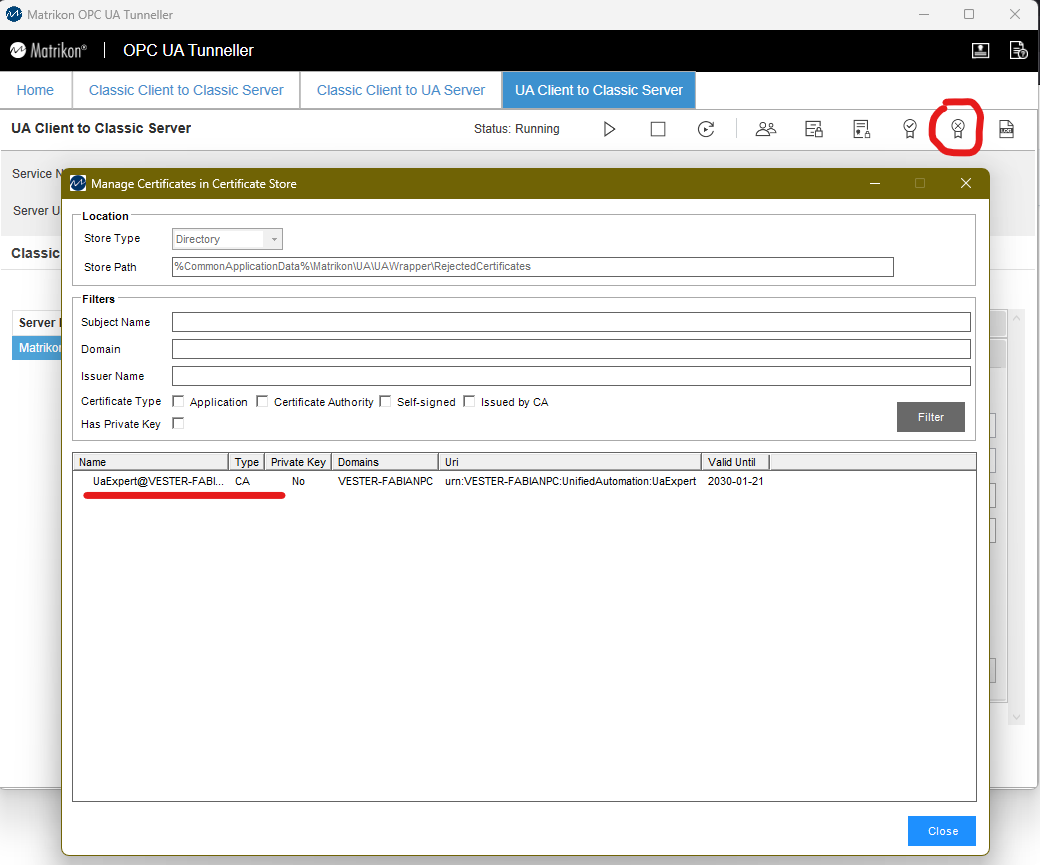The image size is (1040, 865).
Task: Open the trusted certificates ribbon icon
Action: click(x=910, y=129)
